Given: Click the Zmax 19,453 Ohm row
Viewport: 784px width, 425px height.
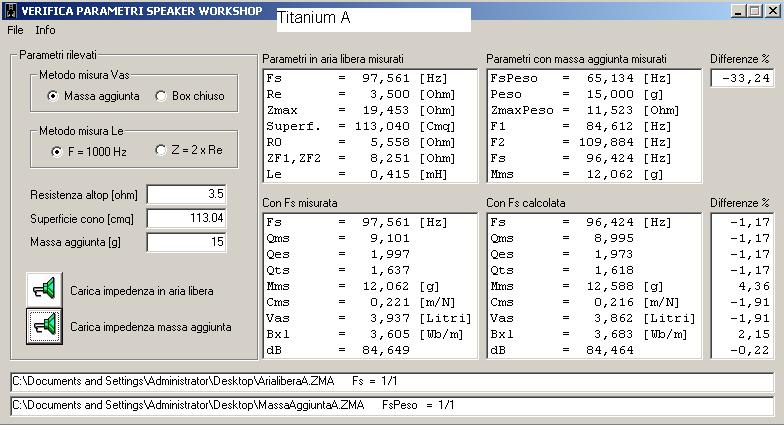Looking at the screenshot, I should 360,110.
